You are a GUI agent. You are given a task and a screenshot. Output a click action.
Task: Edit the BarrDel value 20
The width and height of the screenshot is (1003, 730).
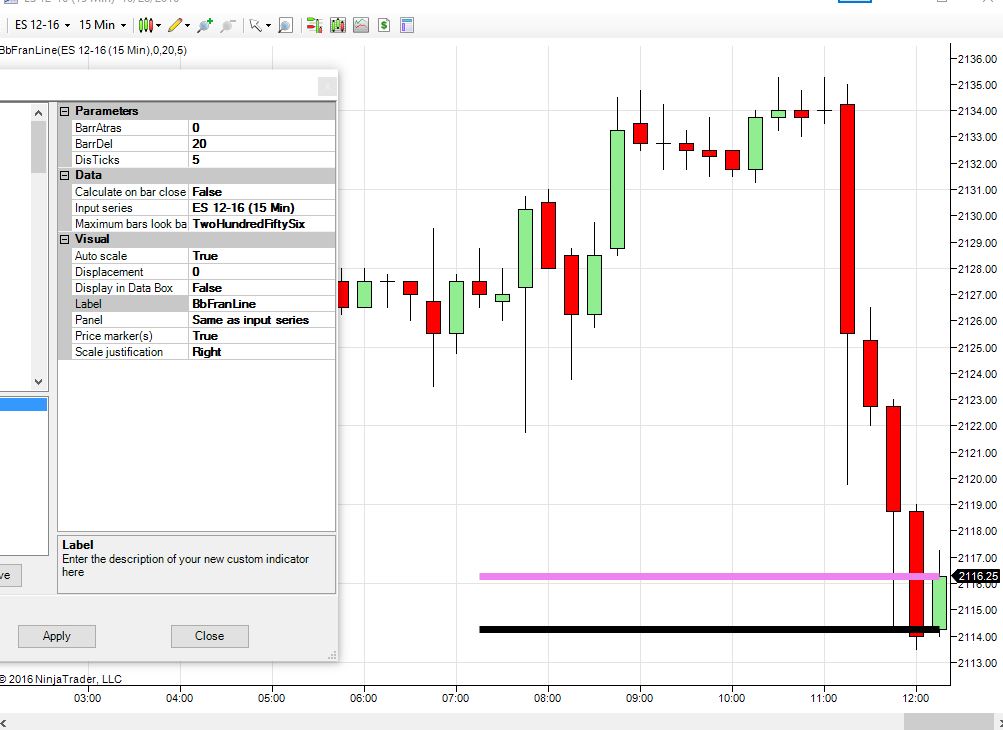coord(262,144)
